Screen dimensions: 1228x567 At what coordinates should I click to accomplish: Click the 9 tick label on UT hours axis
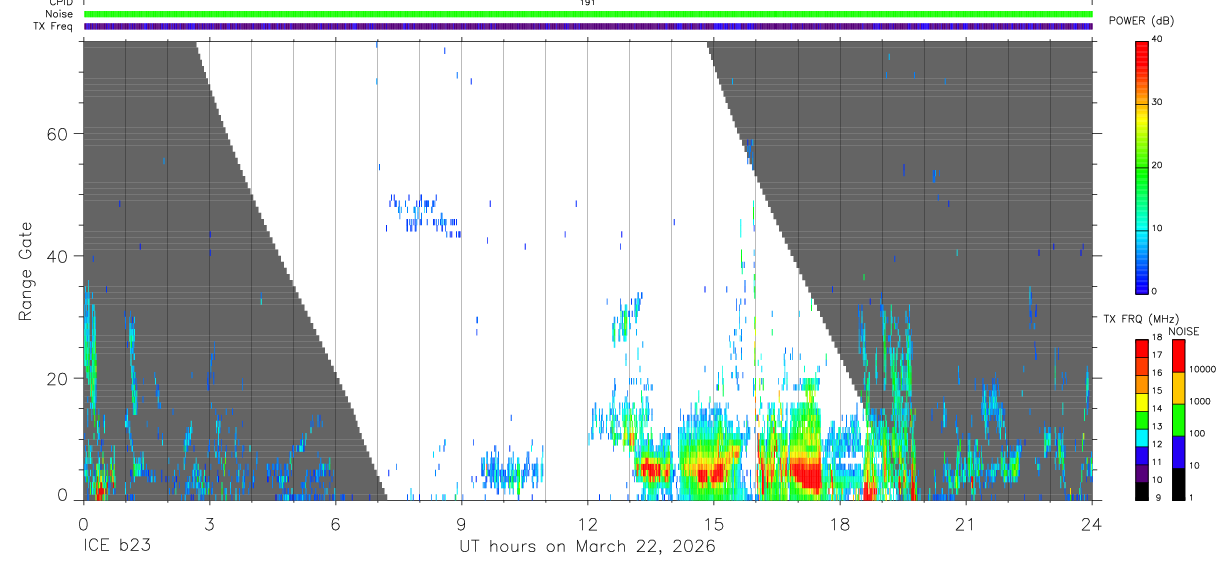[461, 523]
